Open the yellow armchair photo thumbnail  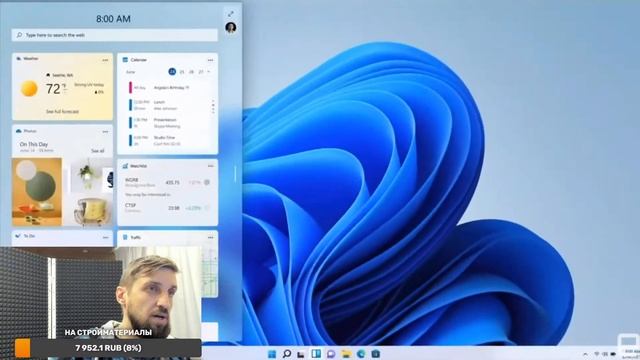[92, 211]
